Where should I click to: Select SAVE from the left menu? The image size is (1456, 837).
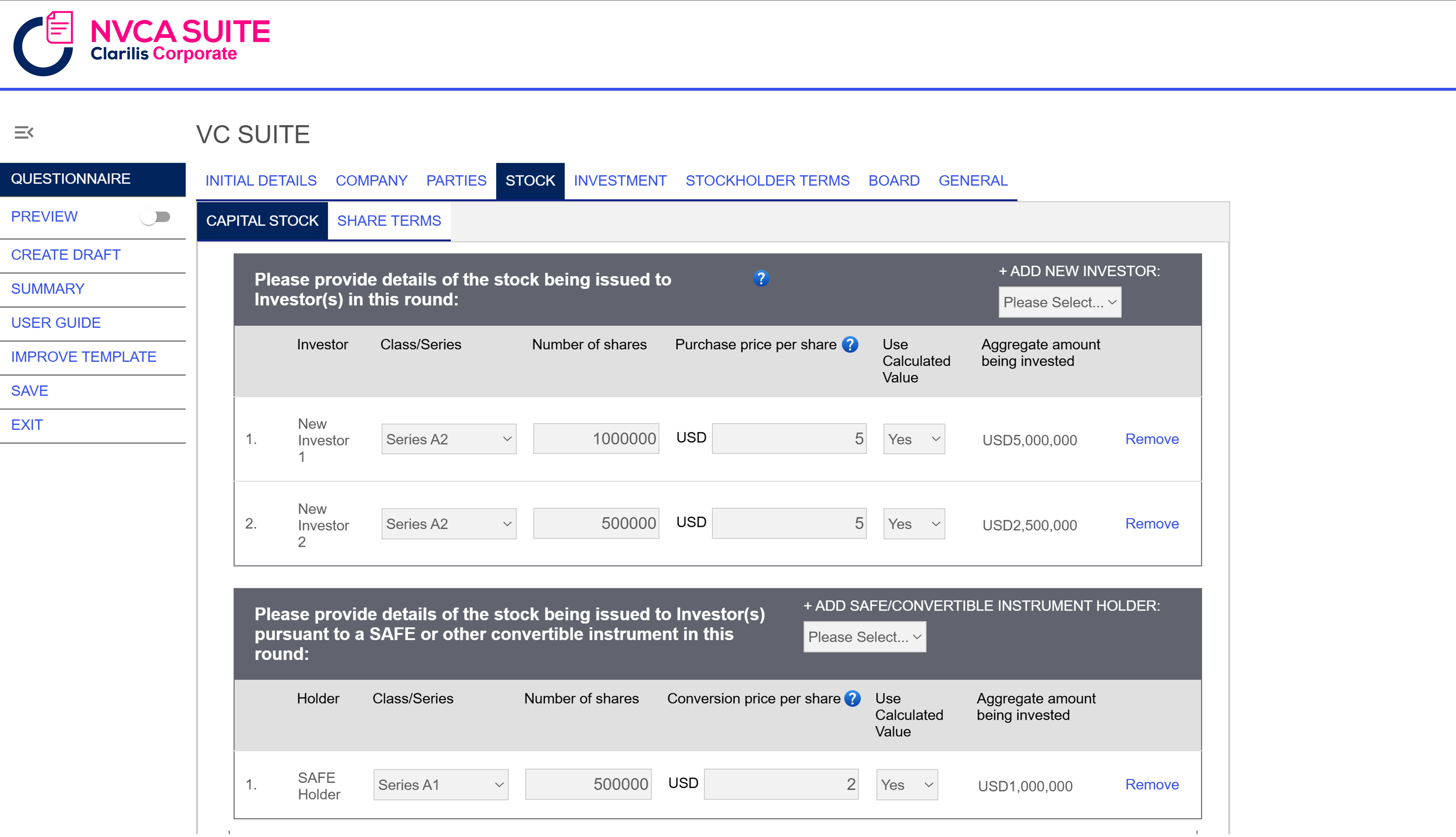coord(29,390)
